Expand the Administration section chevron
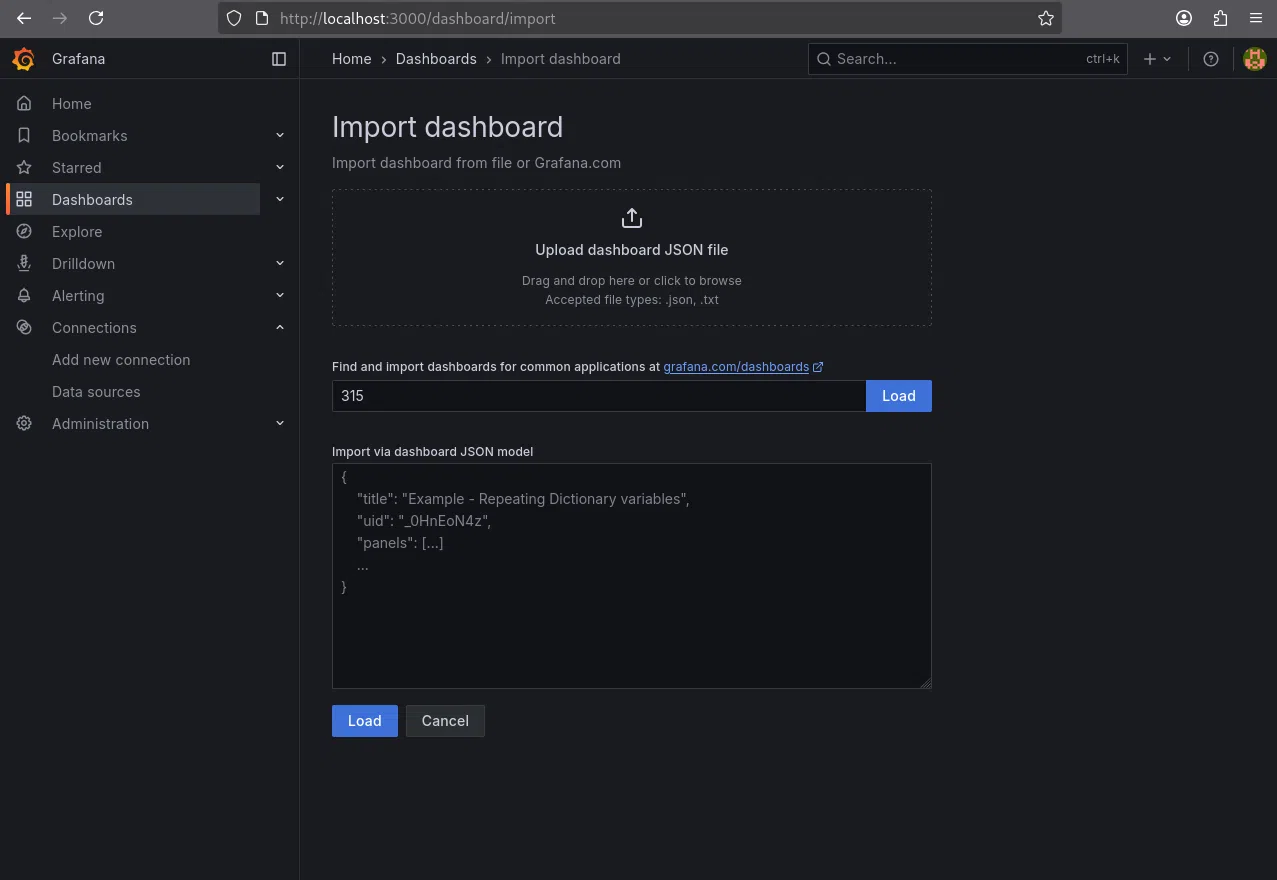Viewport: 1277px width, 880px height. pos(280,424)
